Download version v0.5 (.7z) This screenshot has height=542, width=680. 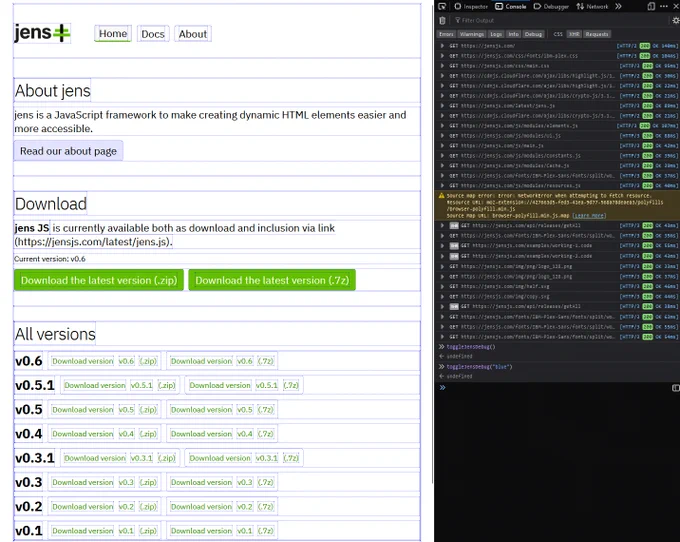point(222,409)
